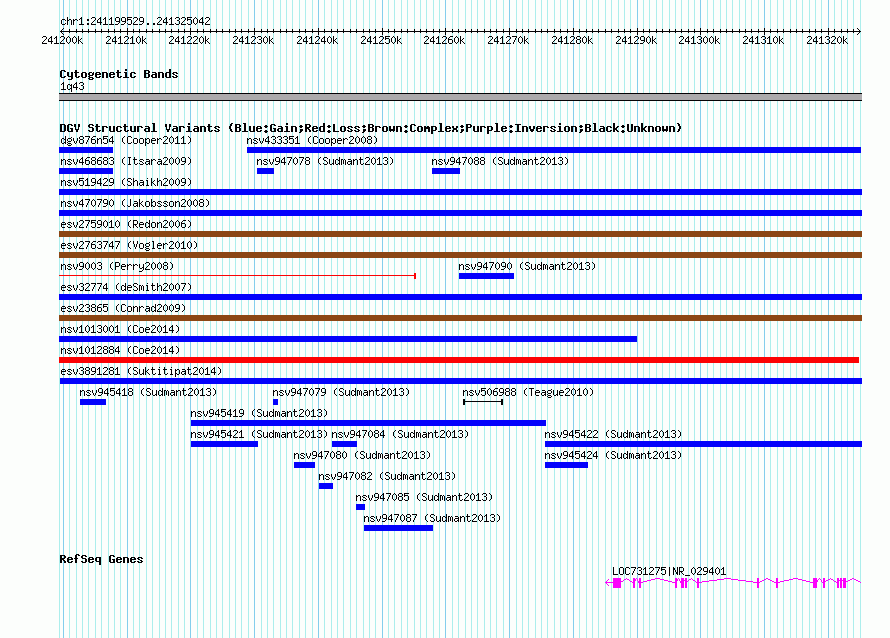Click the blue bar under dgv876n54
The image size is (890, 638).
(86, 150)
